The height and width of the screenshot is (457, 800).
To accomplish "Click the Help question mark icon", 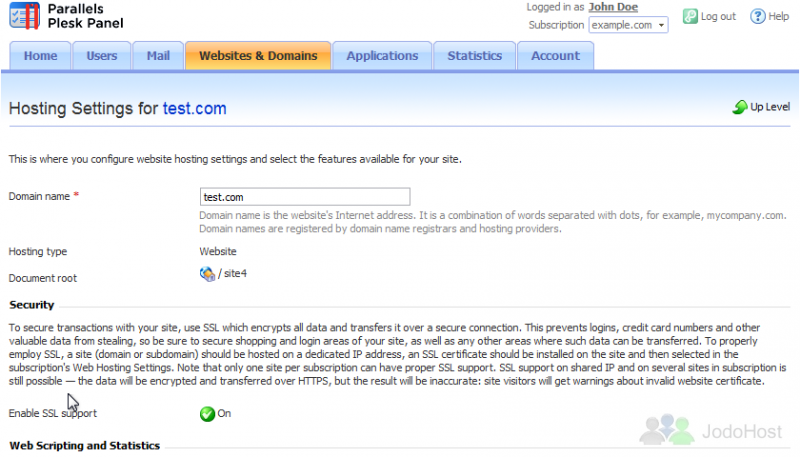I will click(758, 16).
